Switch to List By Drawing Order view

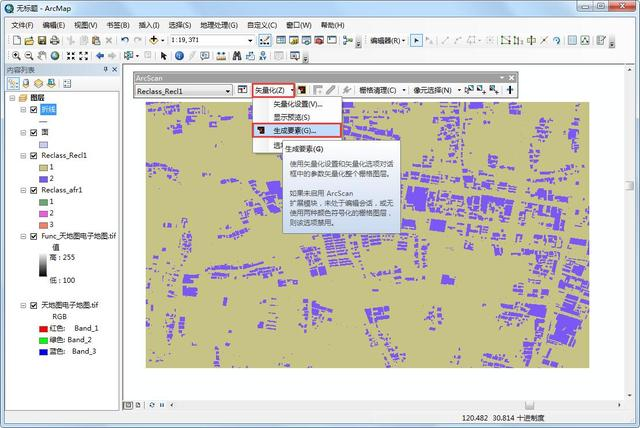13,84
